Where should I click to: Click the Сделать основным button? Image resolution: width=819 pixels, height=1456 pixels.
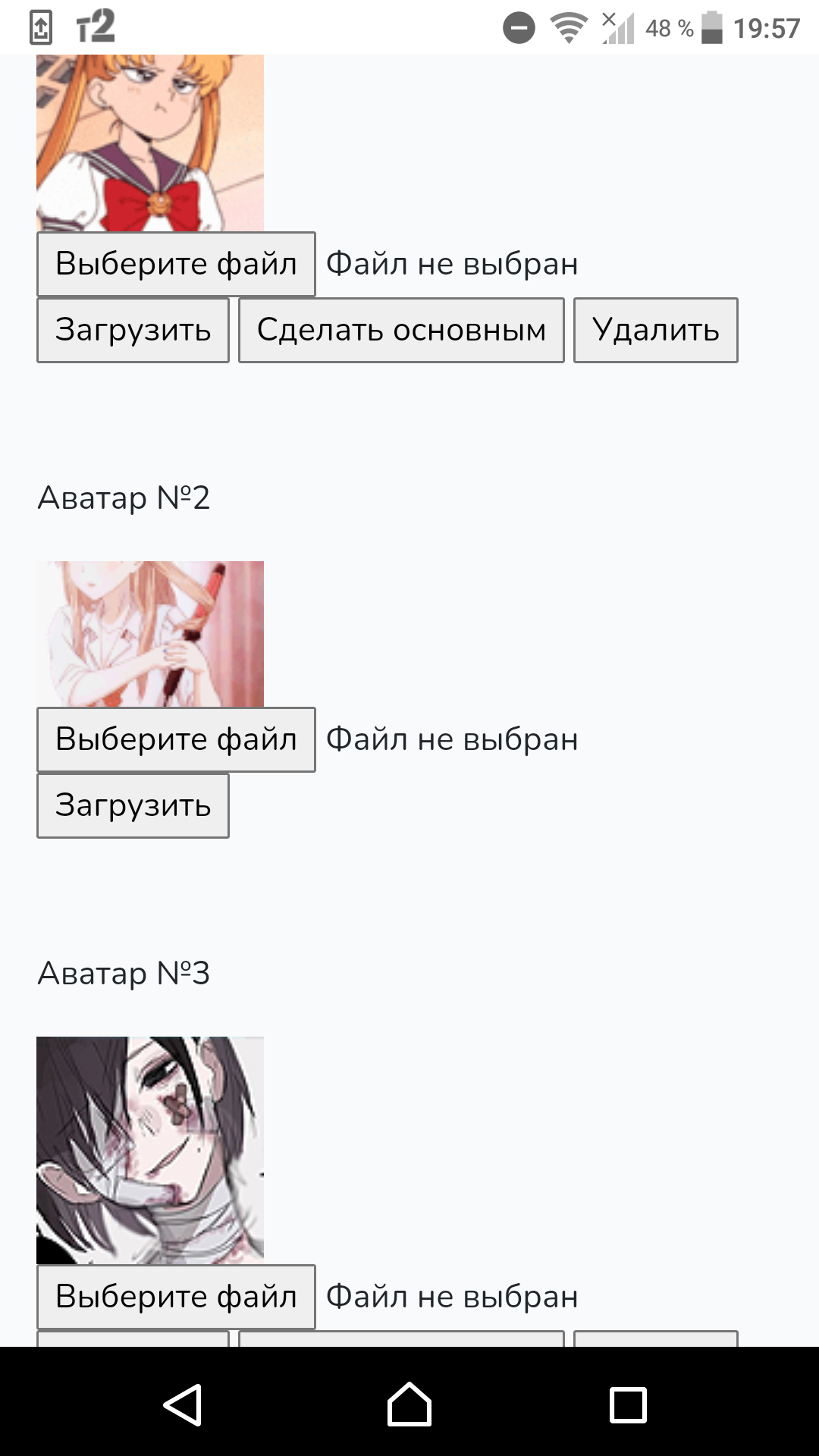point(401,330)
